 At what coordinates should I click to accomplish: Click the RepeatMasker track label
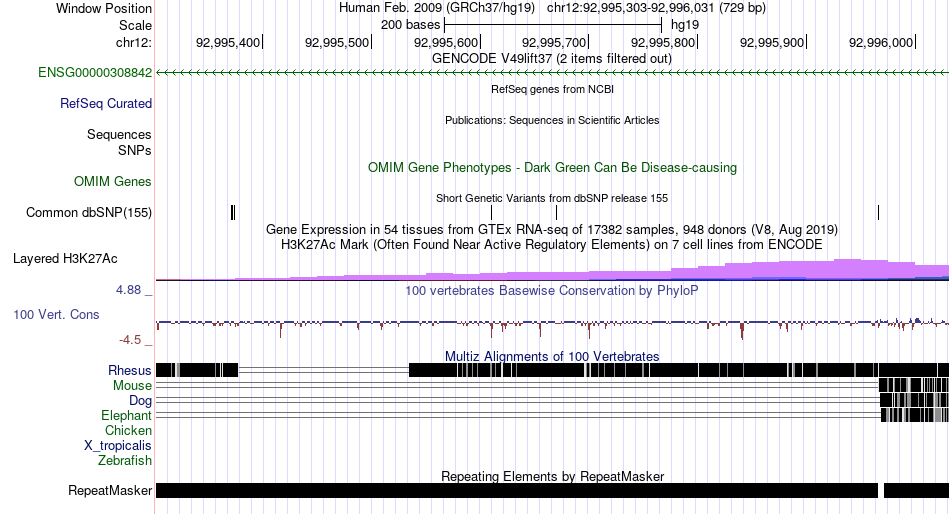click(110, 490)
